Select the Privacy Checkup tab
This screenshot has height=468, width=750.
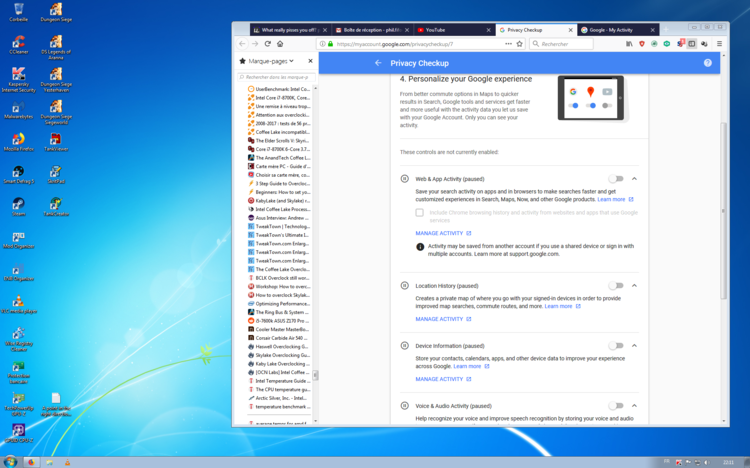tap(536, 30)
